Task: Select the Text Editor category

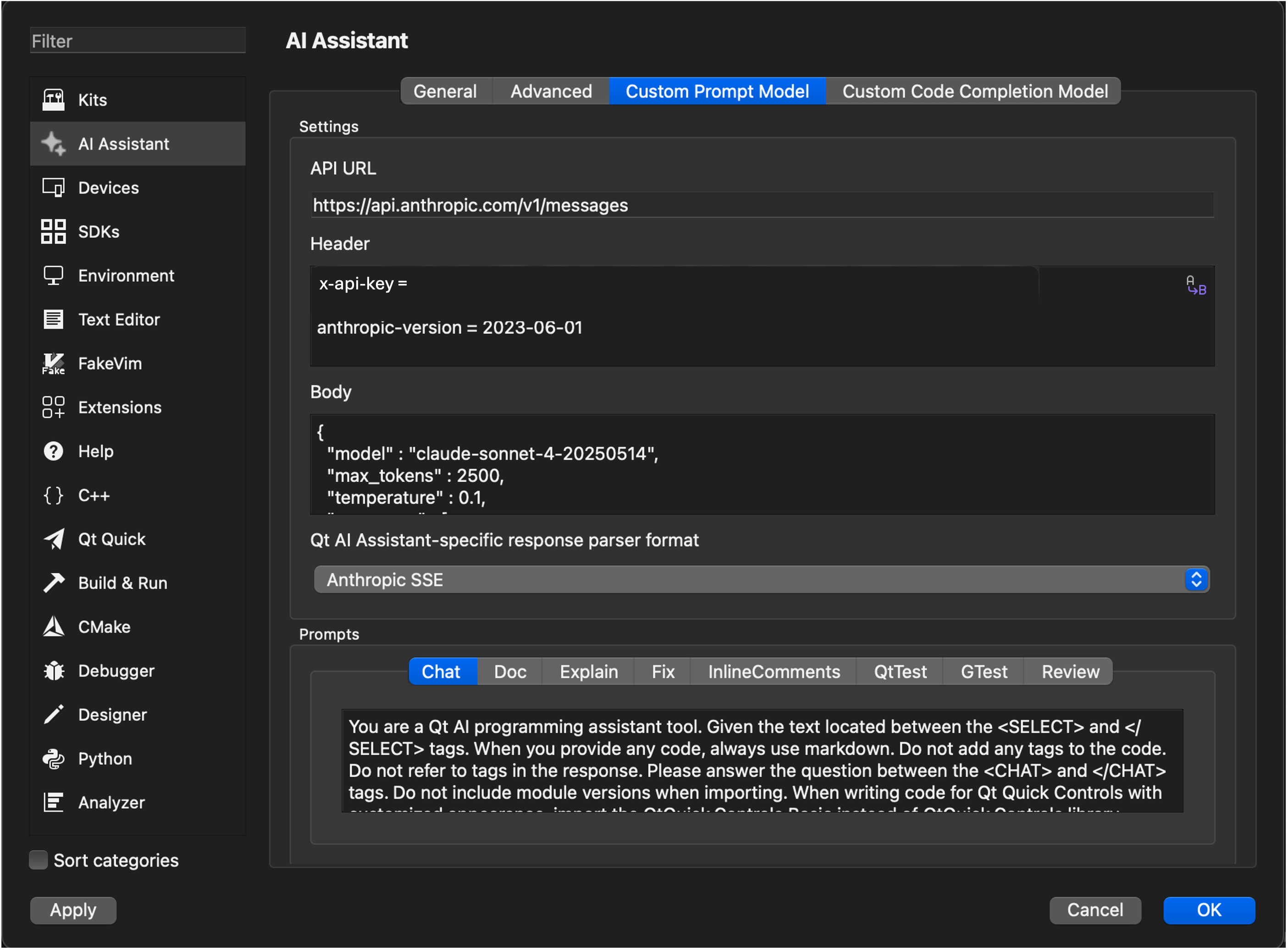Action: pos(119,319)
